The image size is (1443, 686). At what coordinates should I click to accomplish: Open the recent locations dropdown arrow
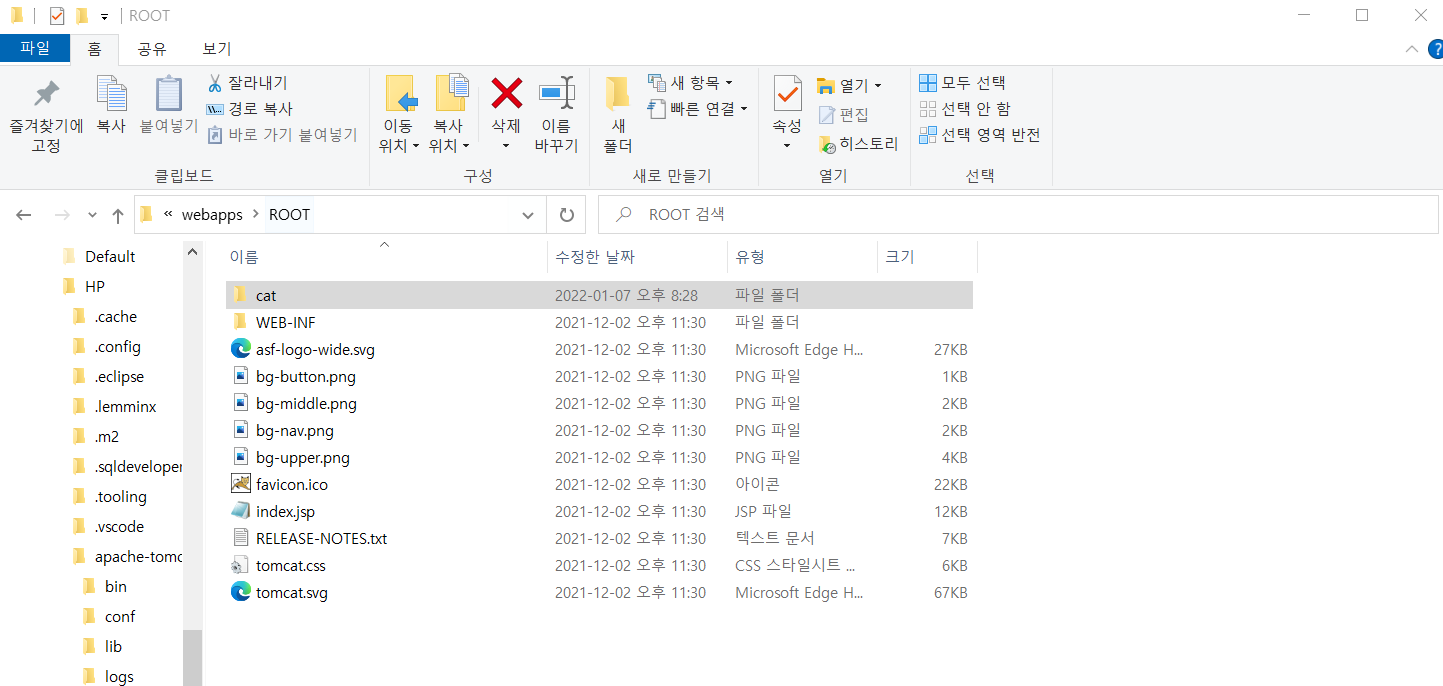point(92,215)
